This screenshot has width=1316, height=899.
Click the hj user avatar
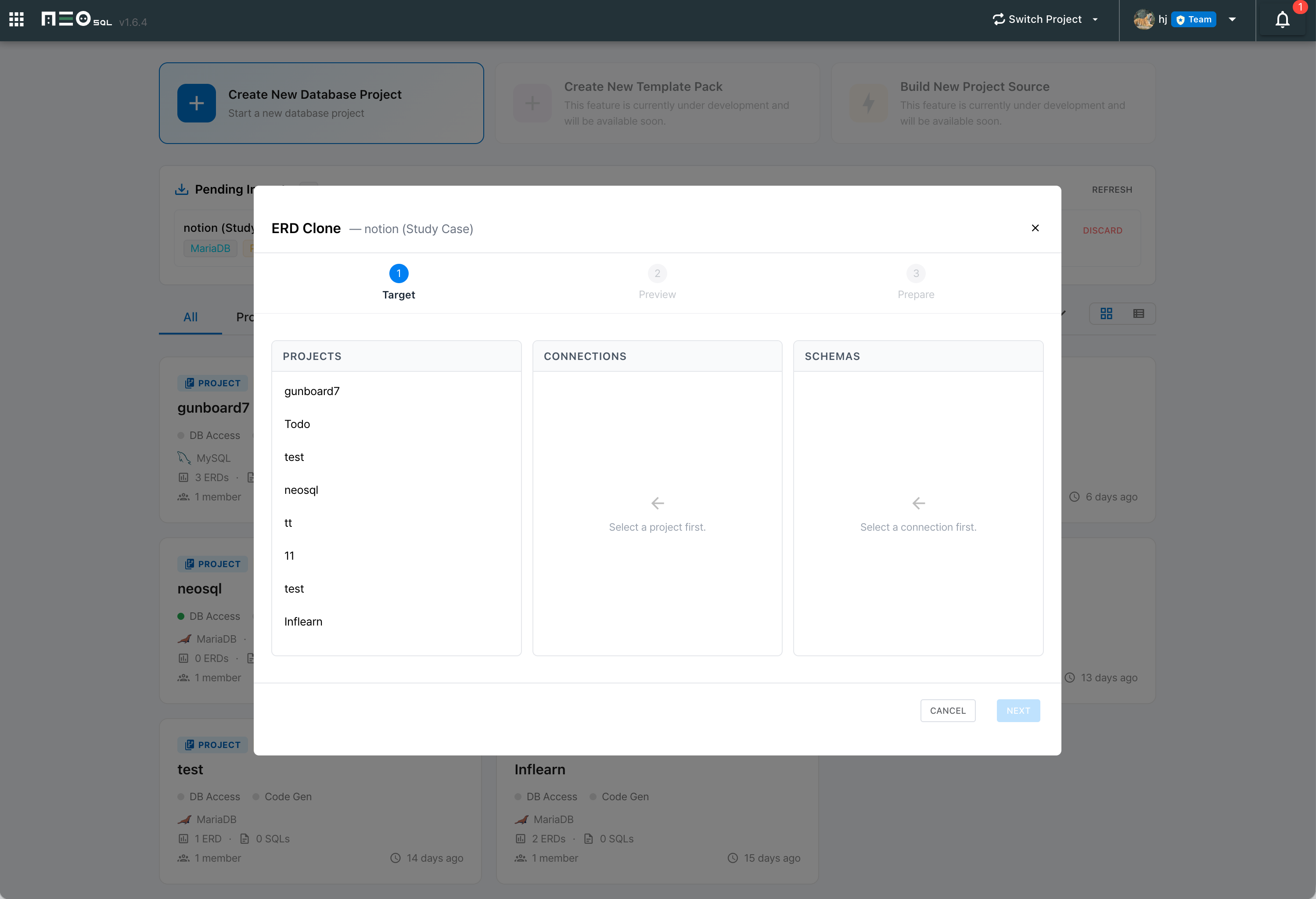pyautogui.click(x=1143, y=19)
